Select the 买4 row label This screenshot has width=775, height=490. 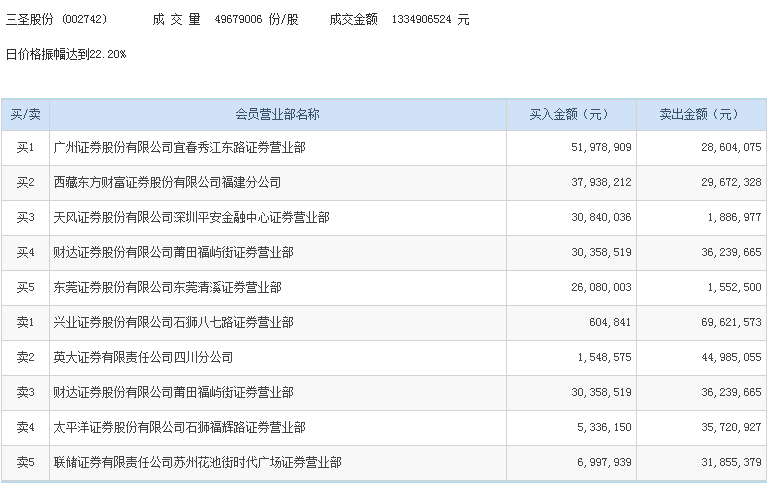point(25,253)
